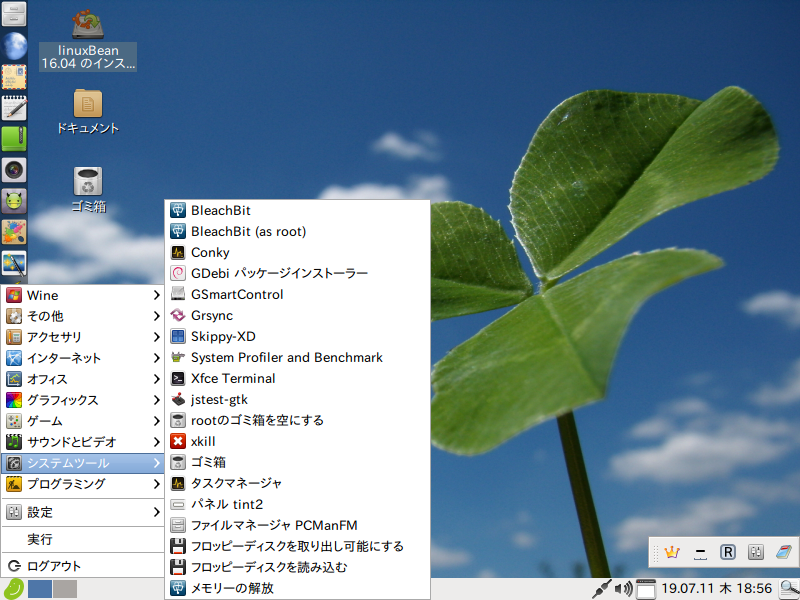Expand the サウンドとビデオ submenu
The image size is (800, 600).
83,442
